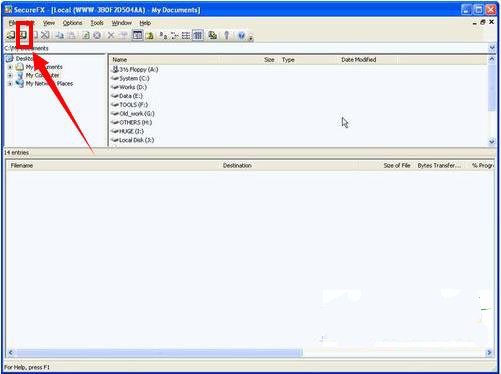This screenshot has width=501, height=374.
Task: Open the Window menu
Action: tap(121, 23)
